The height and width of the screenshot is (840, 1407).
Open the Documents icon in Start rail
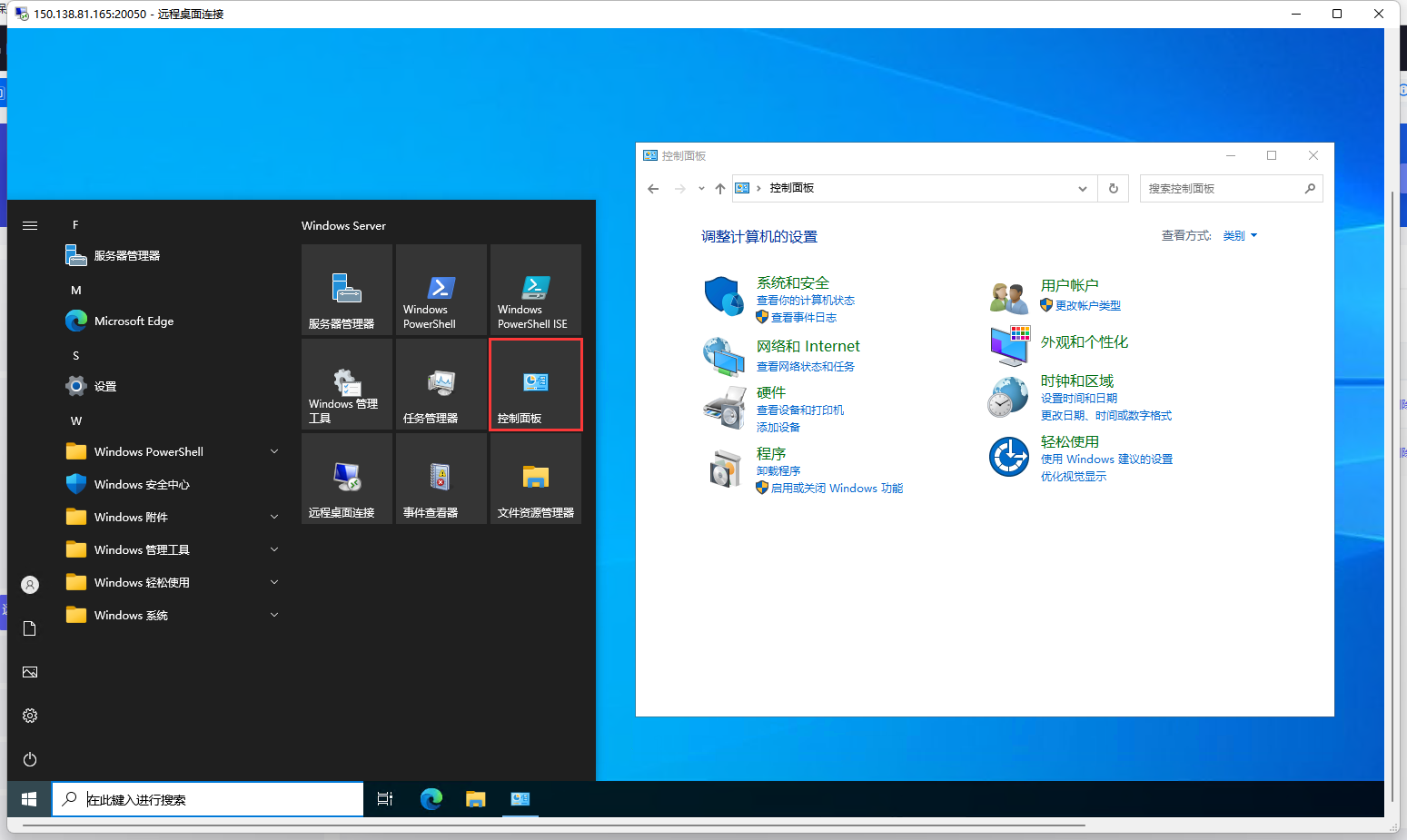tap(30, 628)
